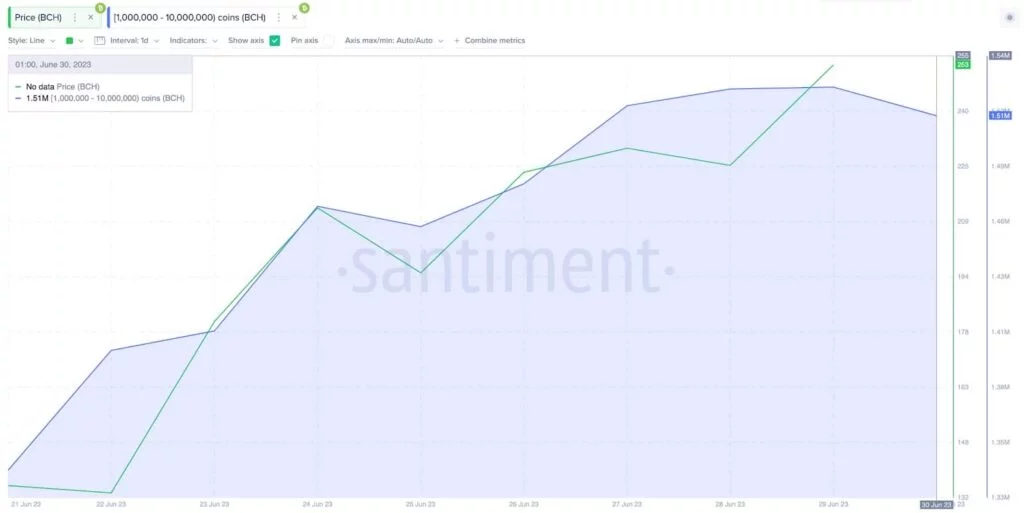Click the 1.51M blue axis label
The image size is (1024, 513).
[1000, 116]
